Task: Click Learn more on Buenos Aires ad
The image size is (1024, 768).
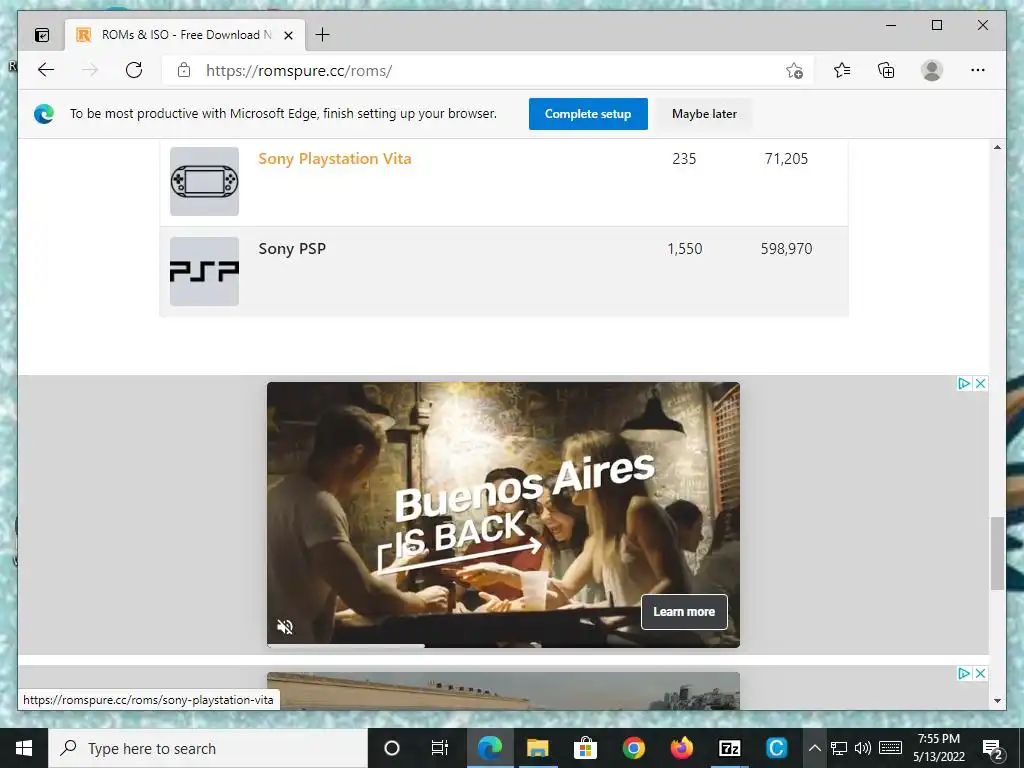Action: [684, 612]
